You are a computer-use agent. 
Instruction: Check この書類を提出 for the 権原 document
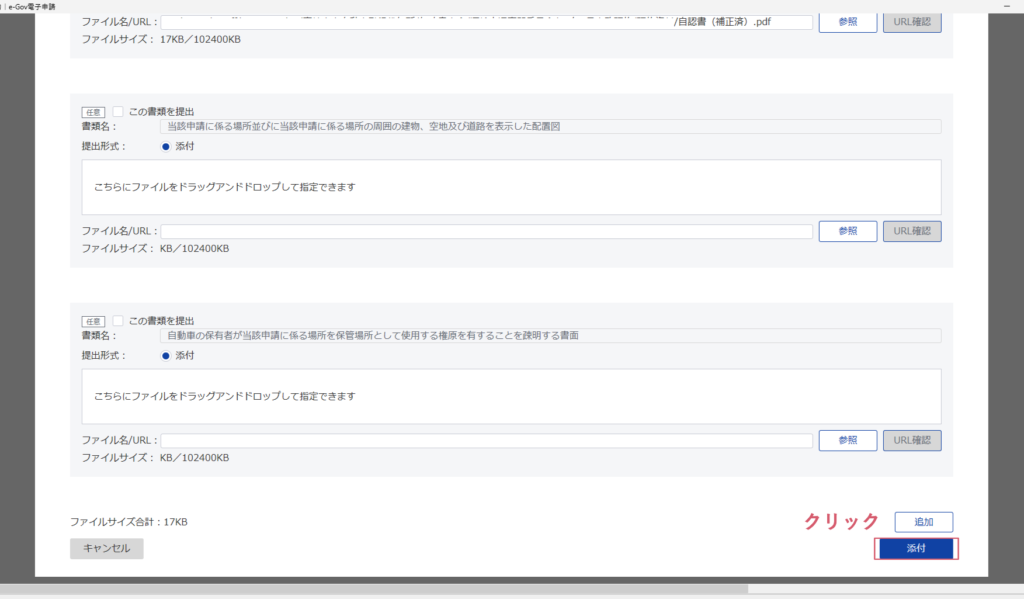point(118,321)
